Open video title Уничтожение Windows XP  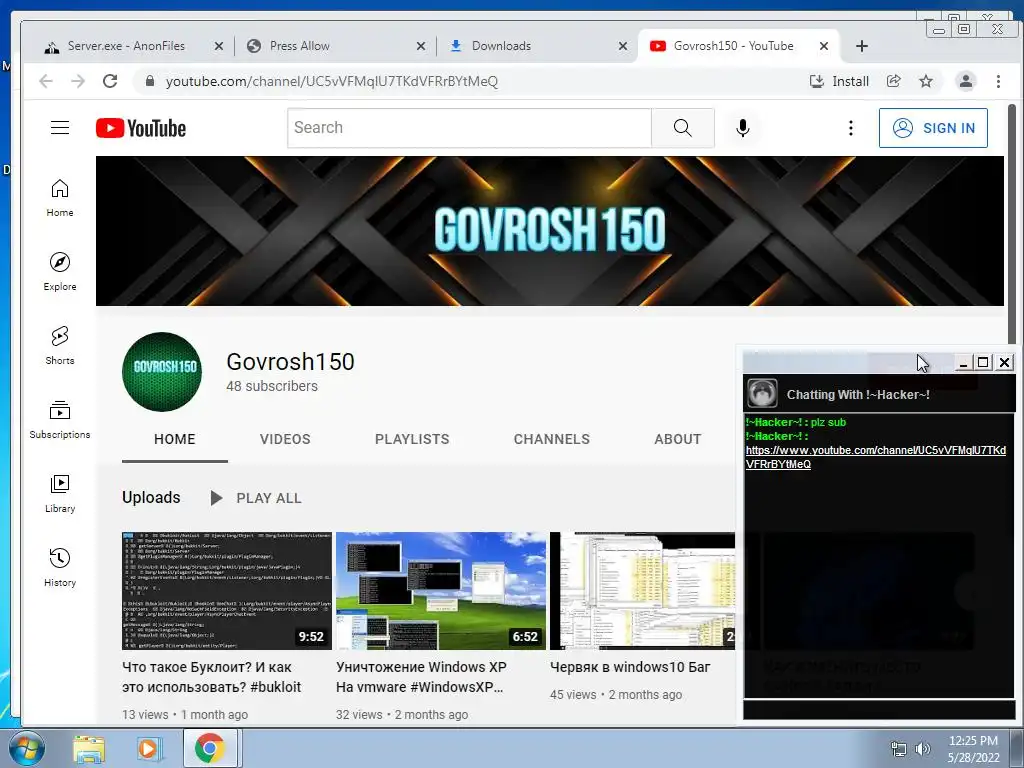(x=421, y=677)
